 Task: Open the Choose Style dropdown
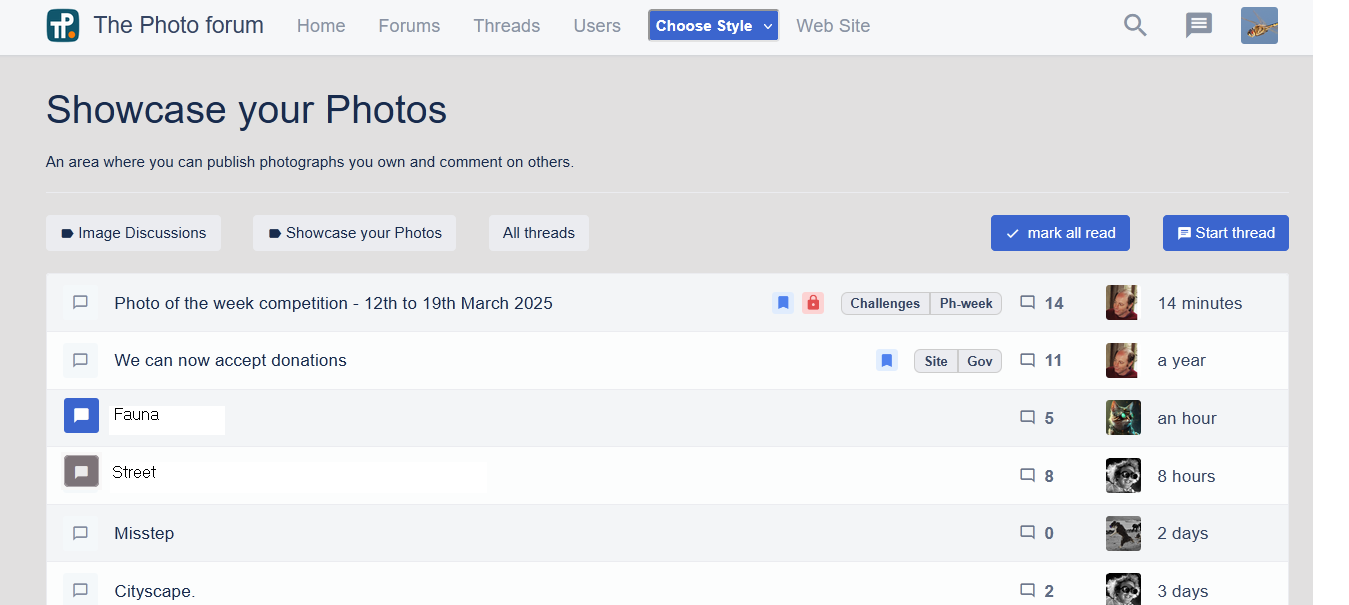pyautogui.click(x=713, y=26)
